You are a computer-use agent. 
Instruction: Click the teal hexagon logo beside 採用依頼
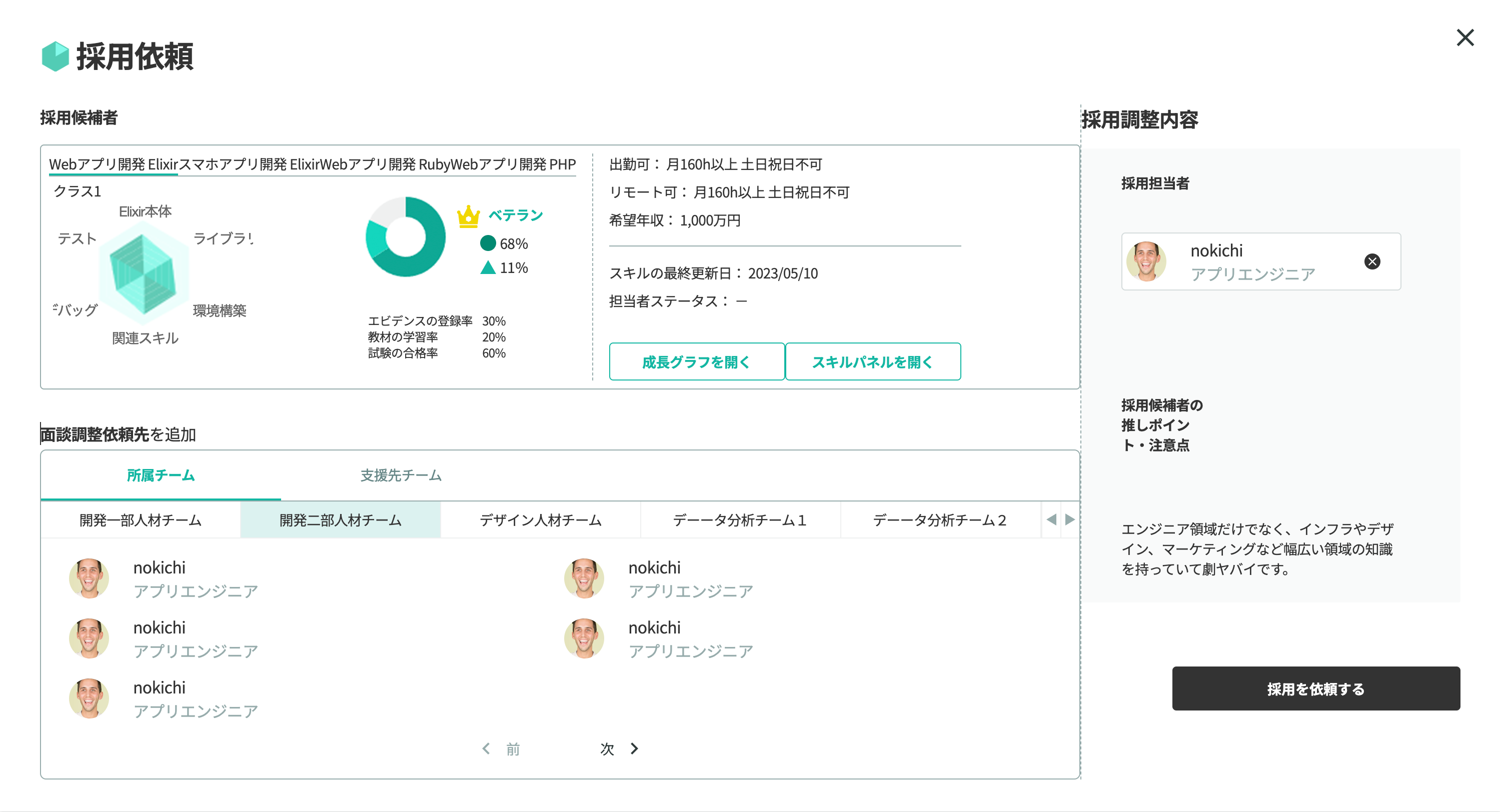(56, 56)
